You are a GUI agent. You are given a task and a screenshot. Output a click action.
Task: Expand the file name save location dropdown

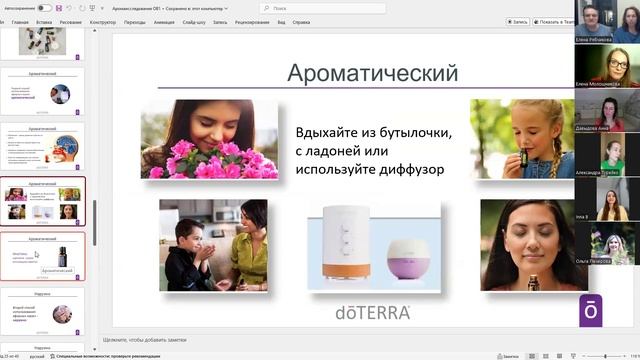point(226,8)
